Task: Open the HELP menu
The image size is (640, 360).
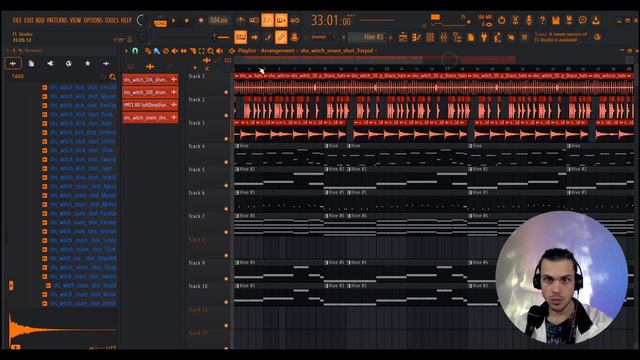Action: tap(126, 20)
